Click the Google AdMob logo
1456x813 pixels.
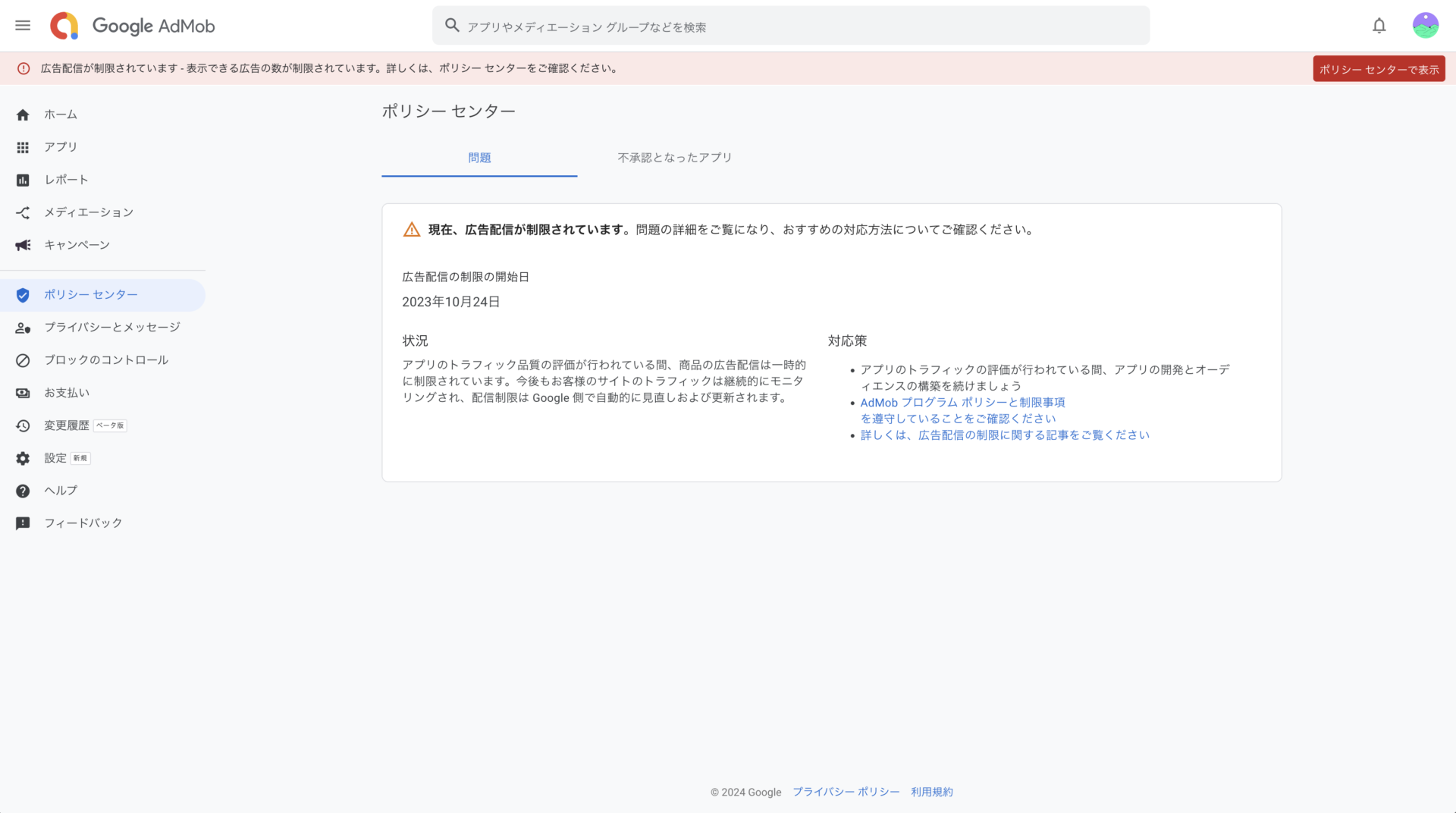[x=133, y=26]
